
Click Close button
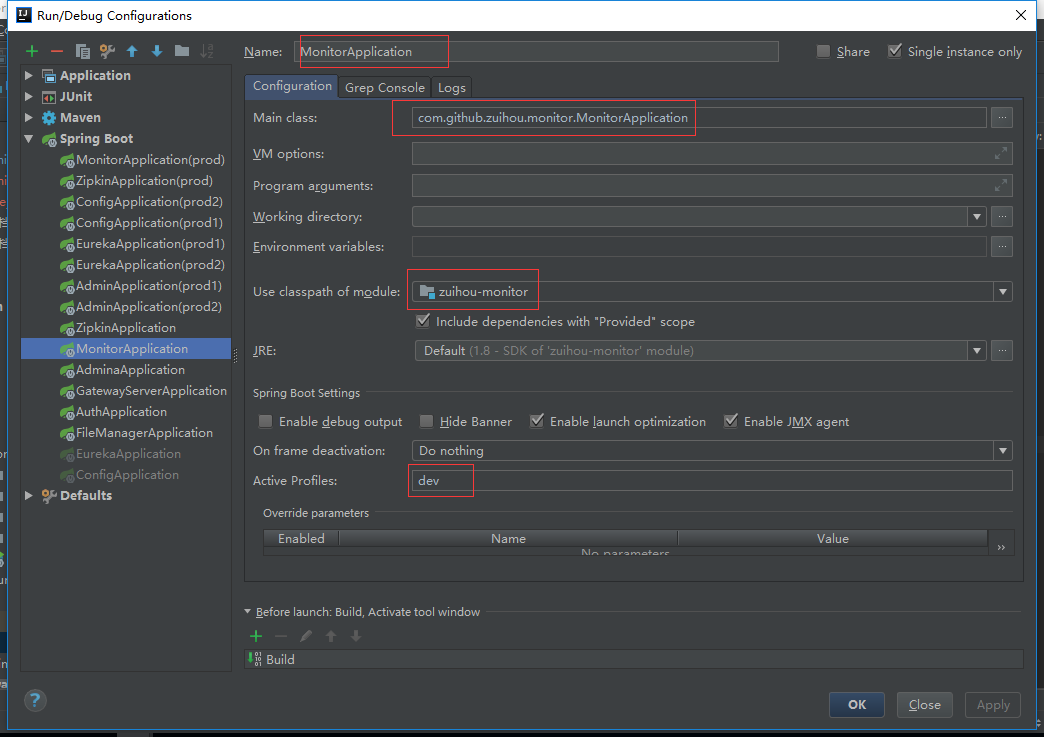click(924, 704)
